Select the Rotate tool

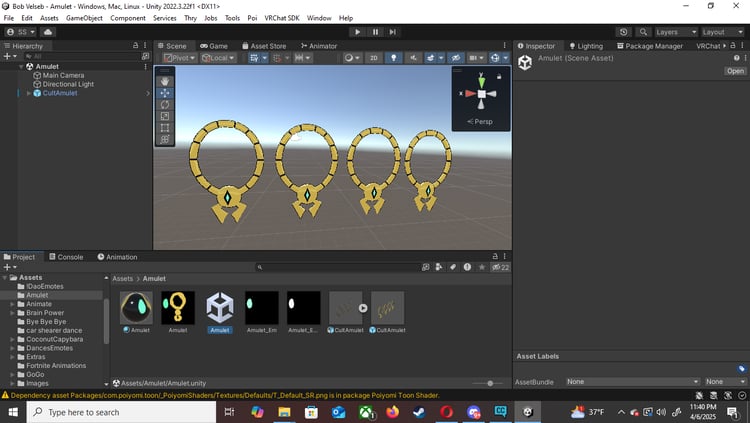point(165,104)
